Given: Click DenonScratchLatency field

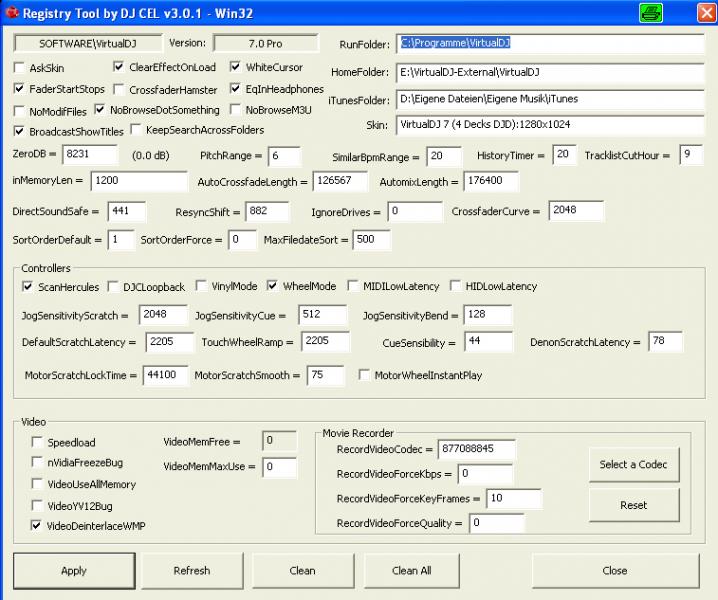Looking at the screenshot, I should click(665, 341).
